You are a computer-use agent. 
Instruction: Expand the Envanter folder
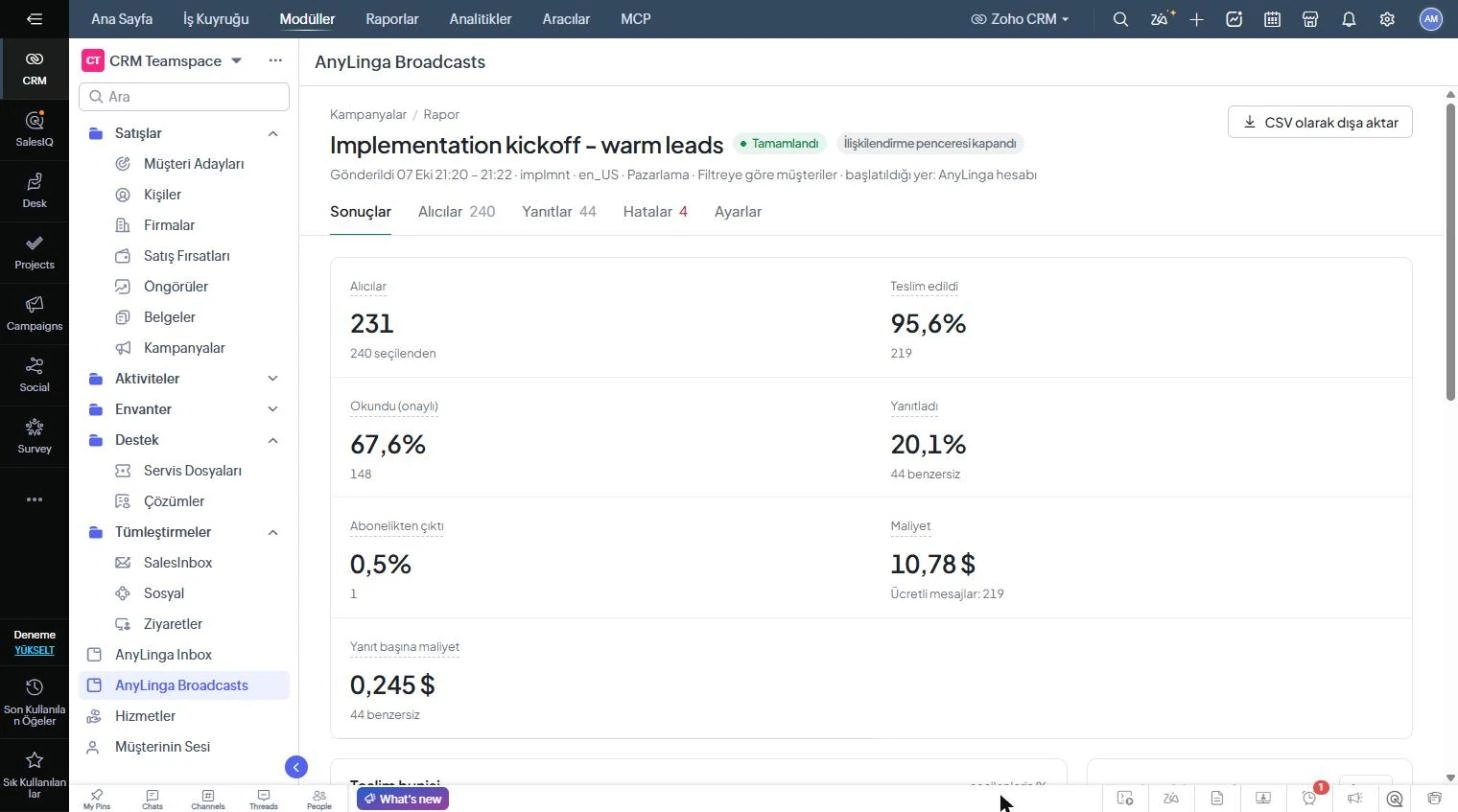point(273,409)
